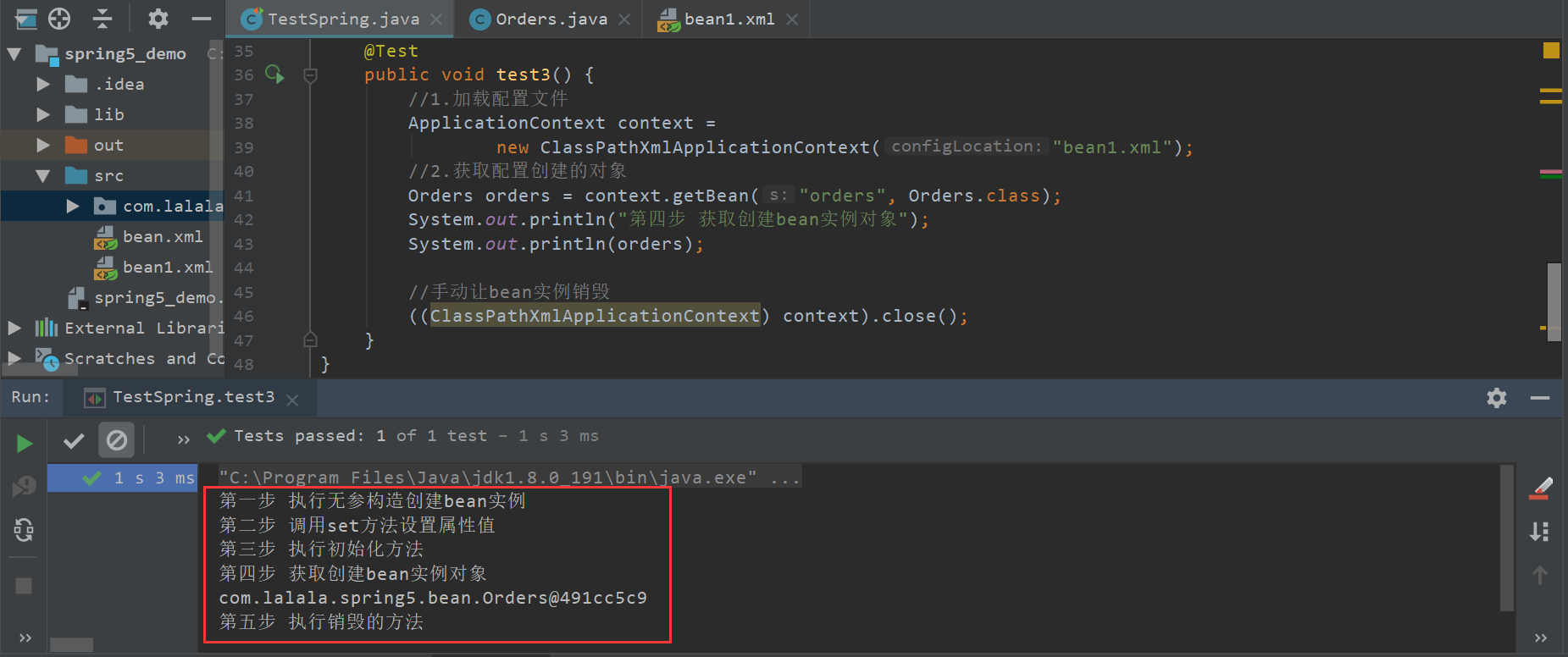Click test tree horizontal scrollbar thumb
The width and height of the screenshot is (1568, 657).
pyautogui.click(x=71, y=645)
